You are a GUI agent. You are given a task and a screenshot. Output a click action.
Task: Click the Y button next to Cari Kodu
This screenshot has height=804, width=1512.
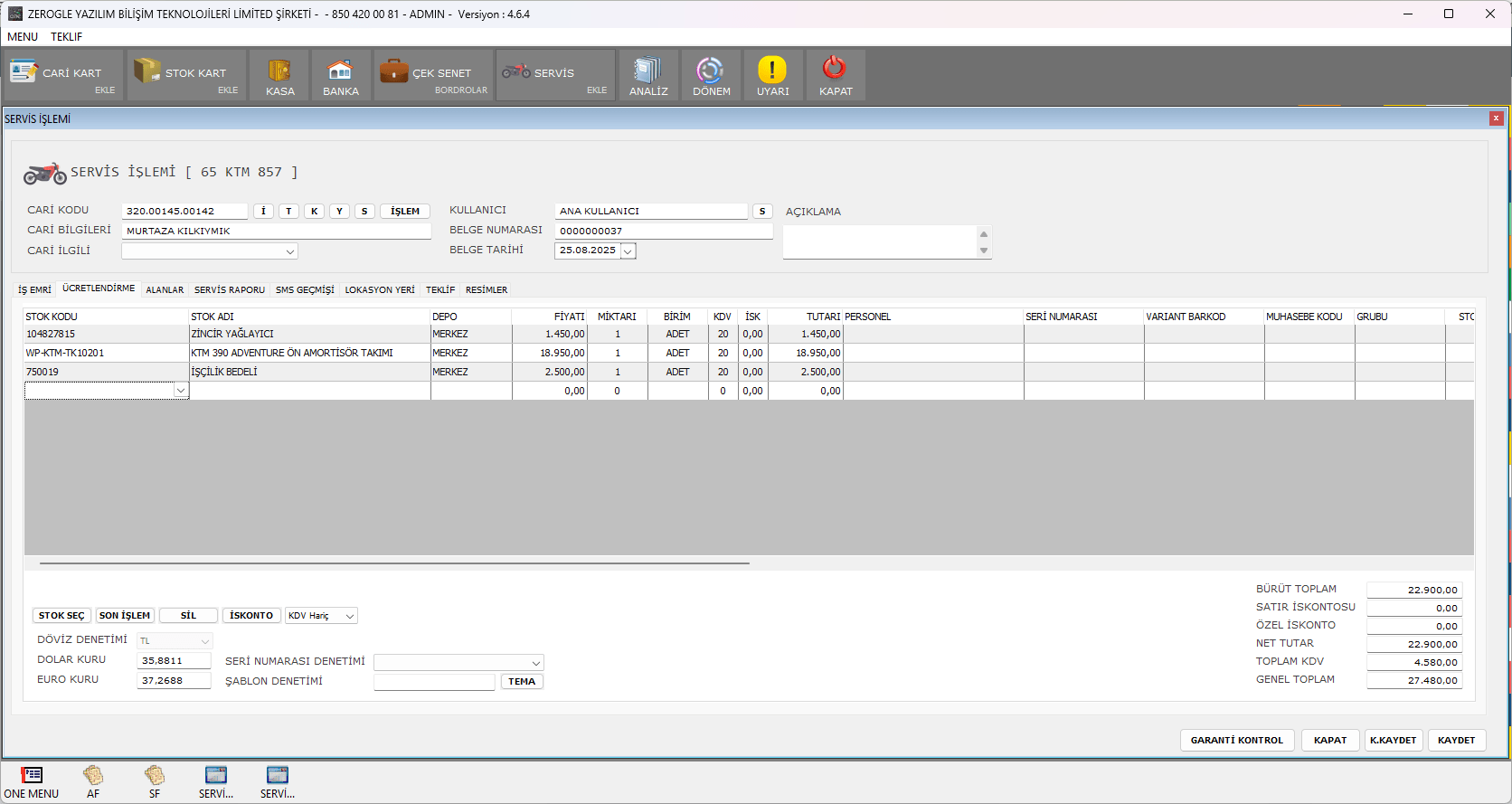(x=339, y=212)
